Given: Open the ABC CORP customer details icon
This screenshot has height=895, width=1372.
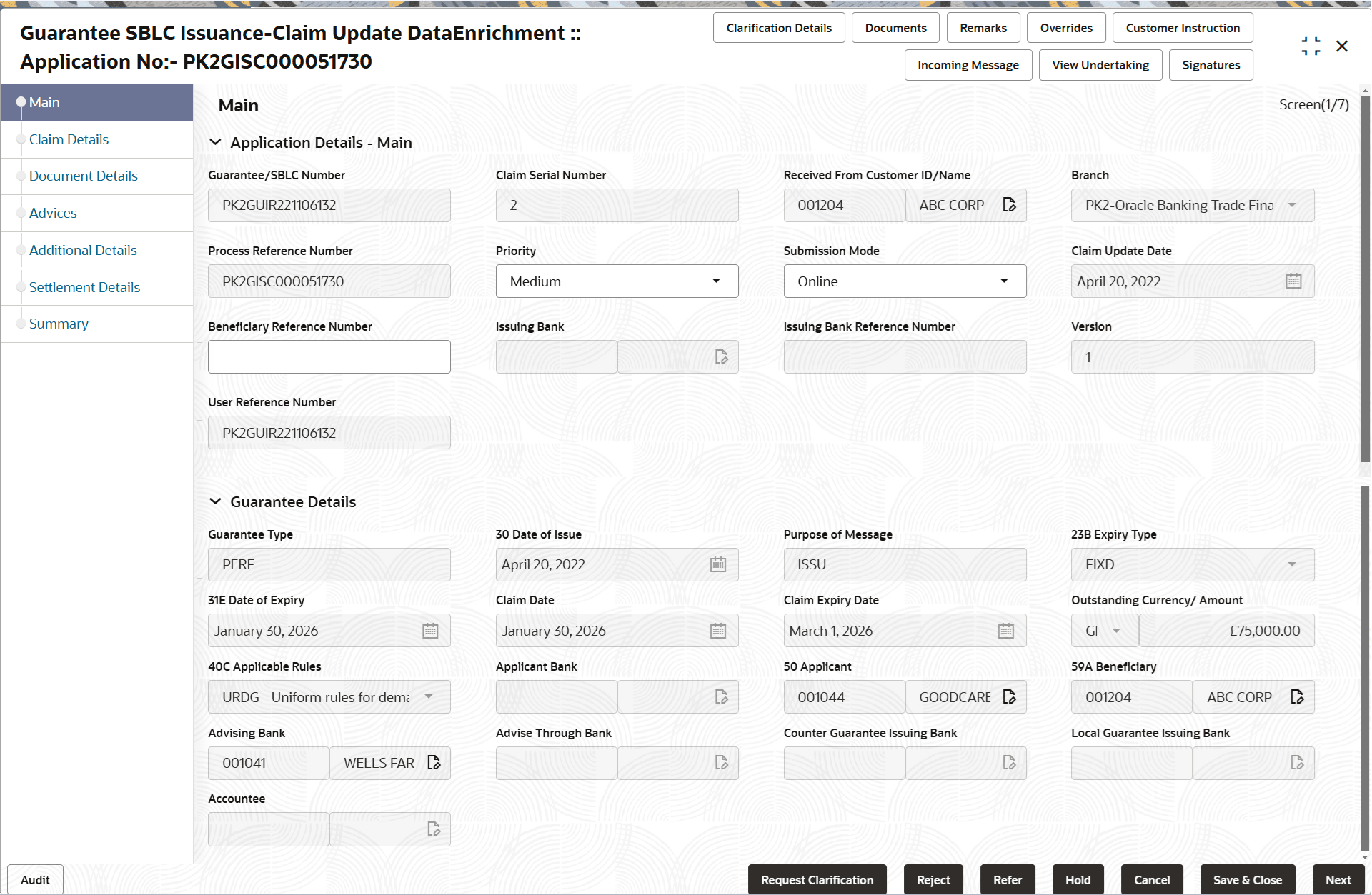Looking at the screenshot, I should click(1009, 205).
